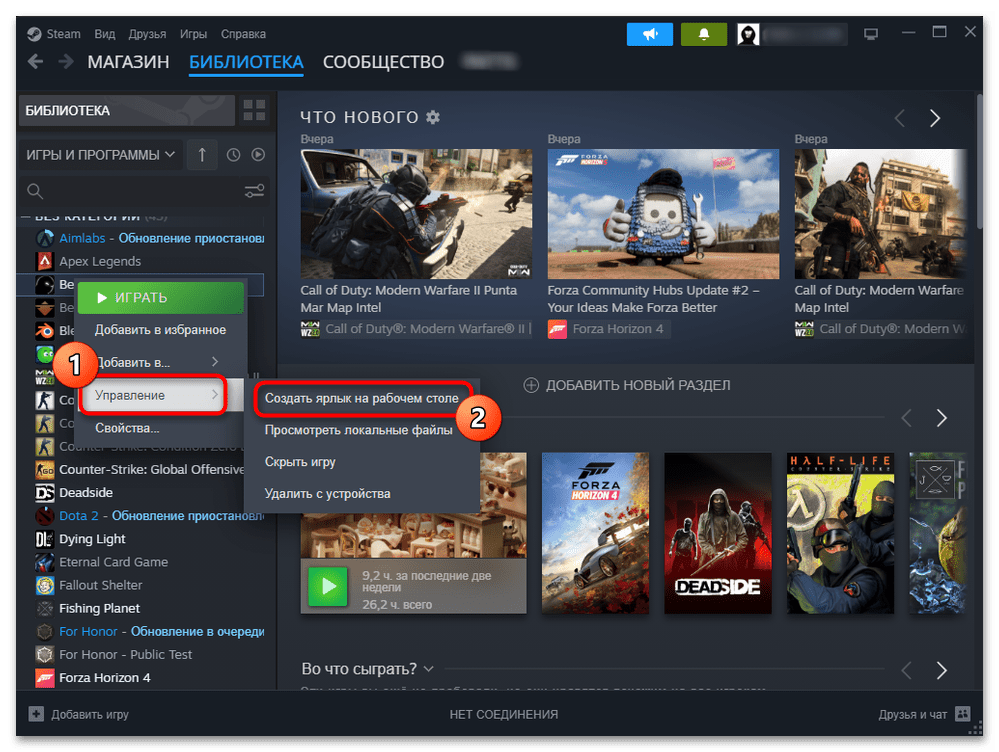Open the 'Справка' menu
The height and width of the screenshot is (752, 999).
tap(243, 34)
